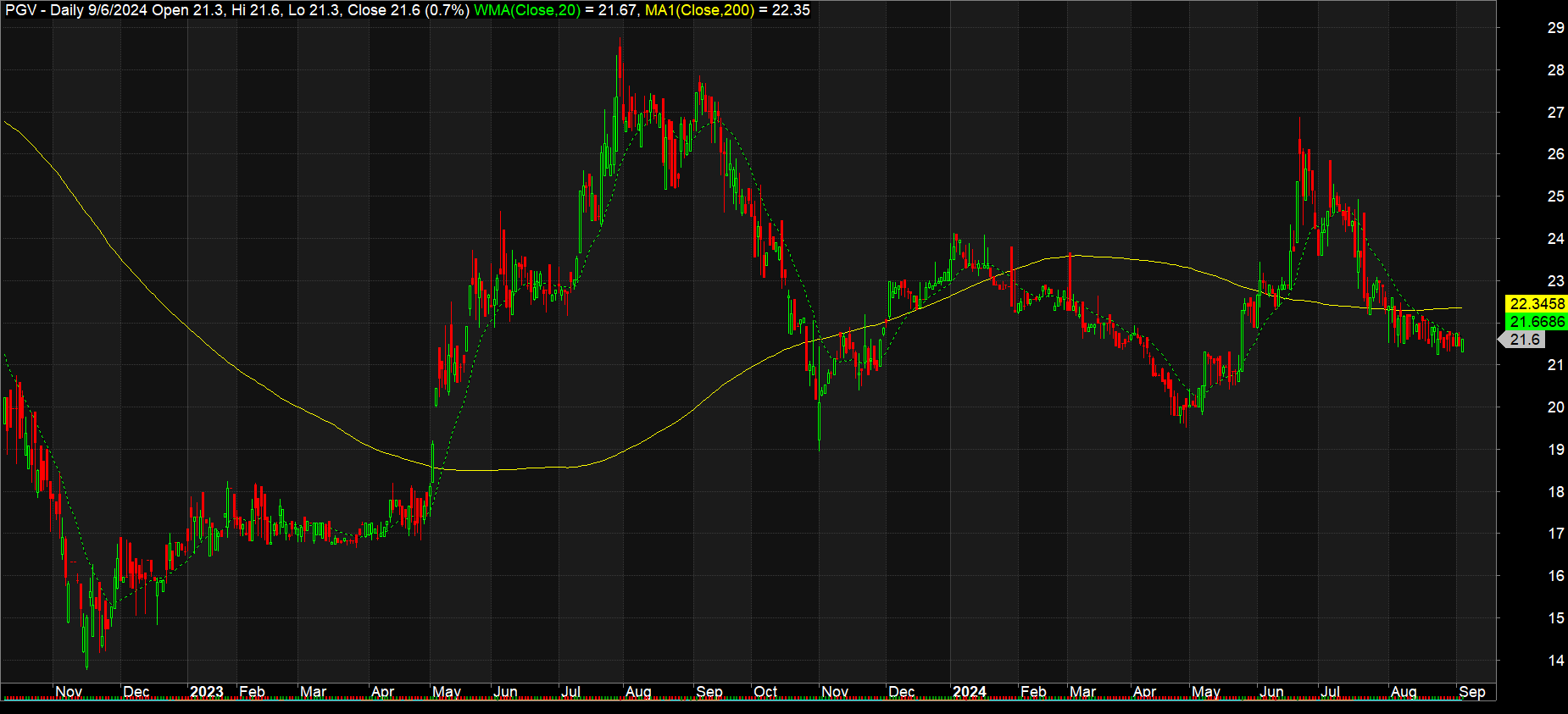
Task: Click the 18 price axis label
Action: [x=1556, y=491]
